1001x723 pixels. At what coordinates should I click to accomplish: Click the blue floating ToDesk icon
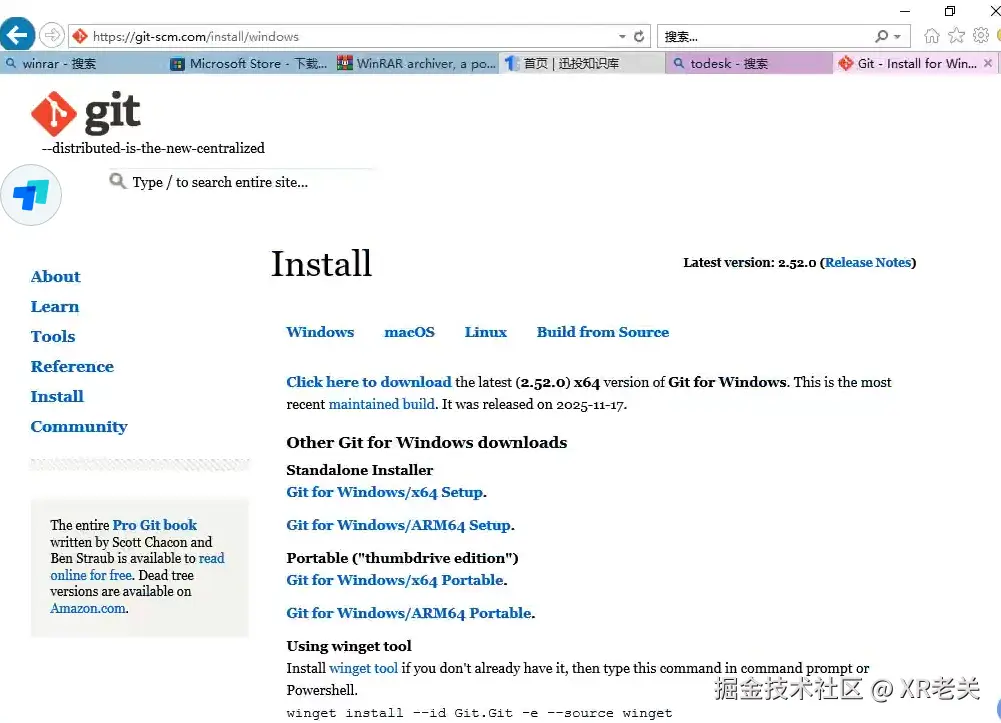click(x=31, y=195)
